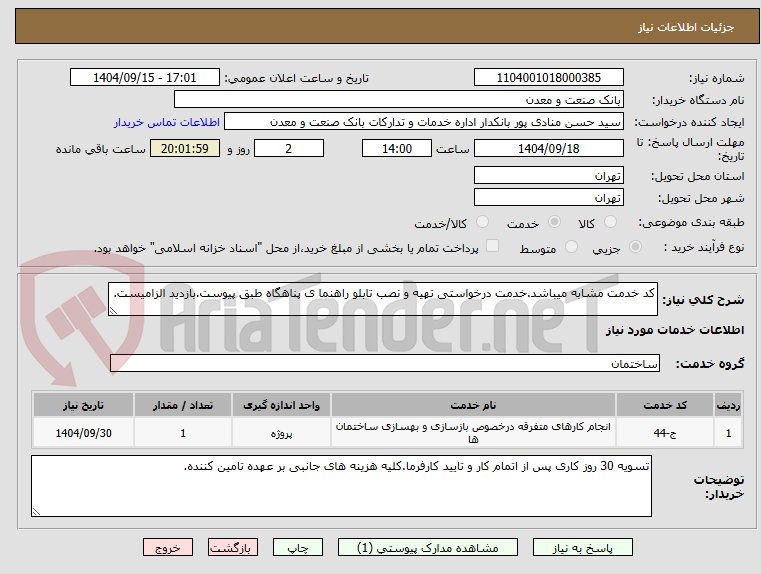The height and width of the screenshot is (574, 761).
Task: Click need date cell 1404/09/30
Action: pos(83,432)
